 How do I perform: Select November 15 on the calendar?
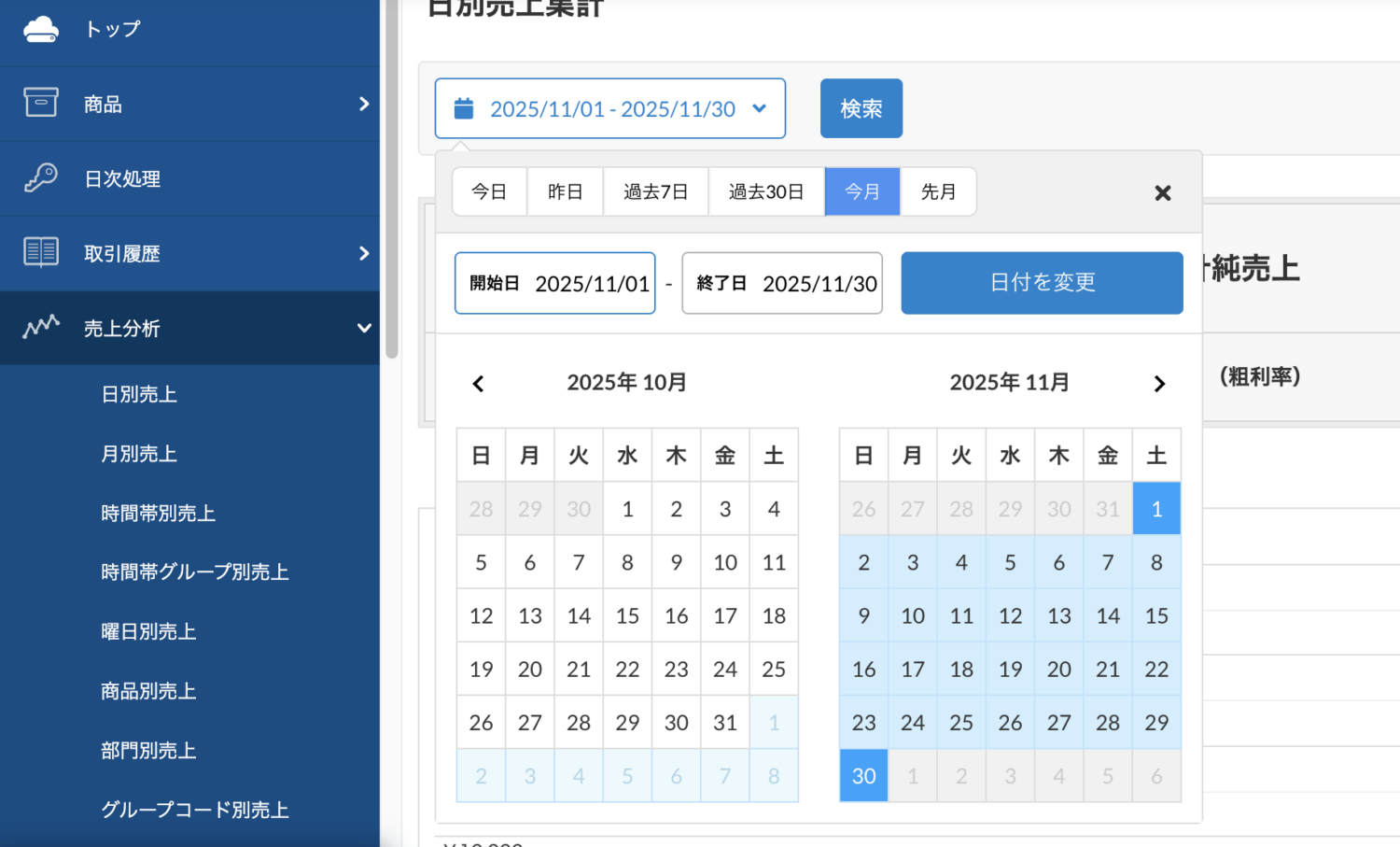[1156, 615]
